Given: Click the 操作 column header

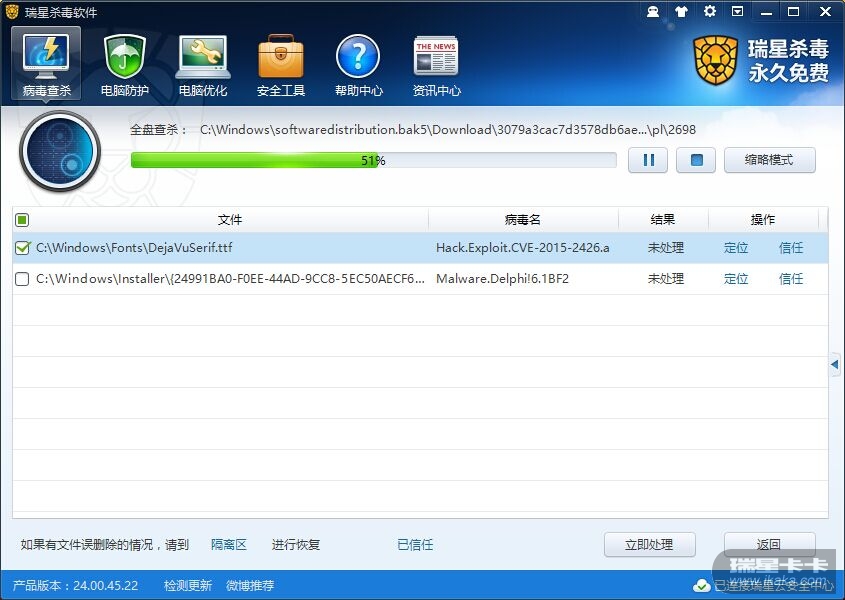Looking at the screenshot, I should click(763, 219).
